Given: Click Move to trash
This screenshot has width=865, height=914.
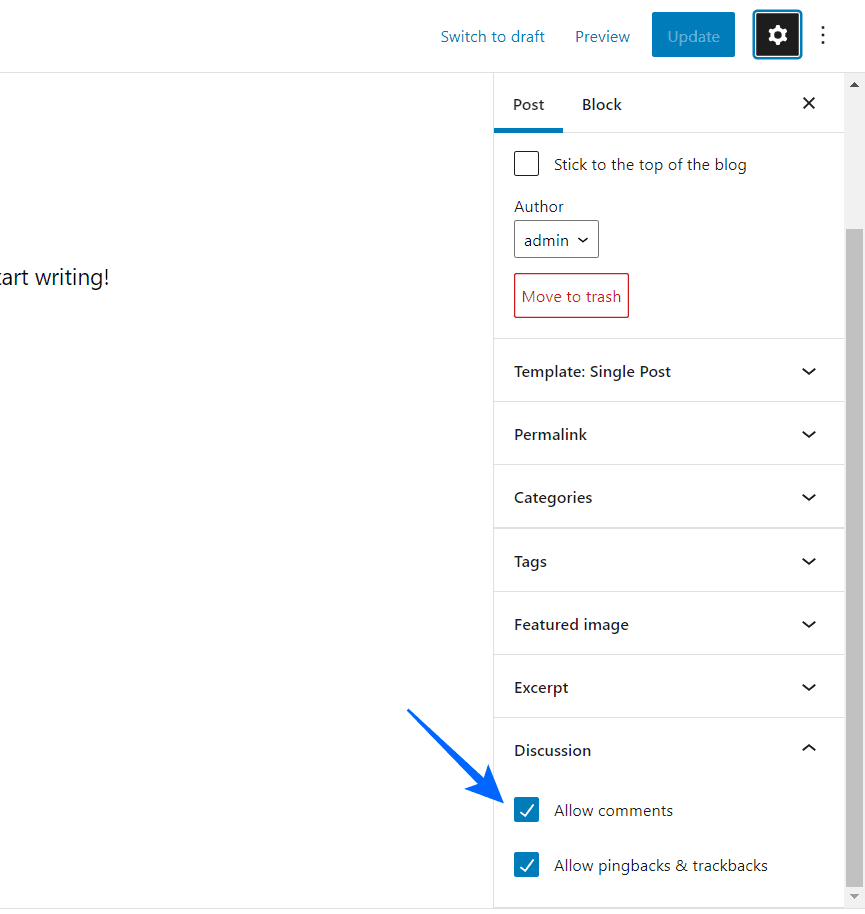Looking at the screenshot, I should pos(571,296).
